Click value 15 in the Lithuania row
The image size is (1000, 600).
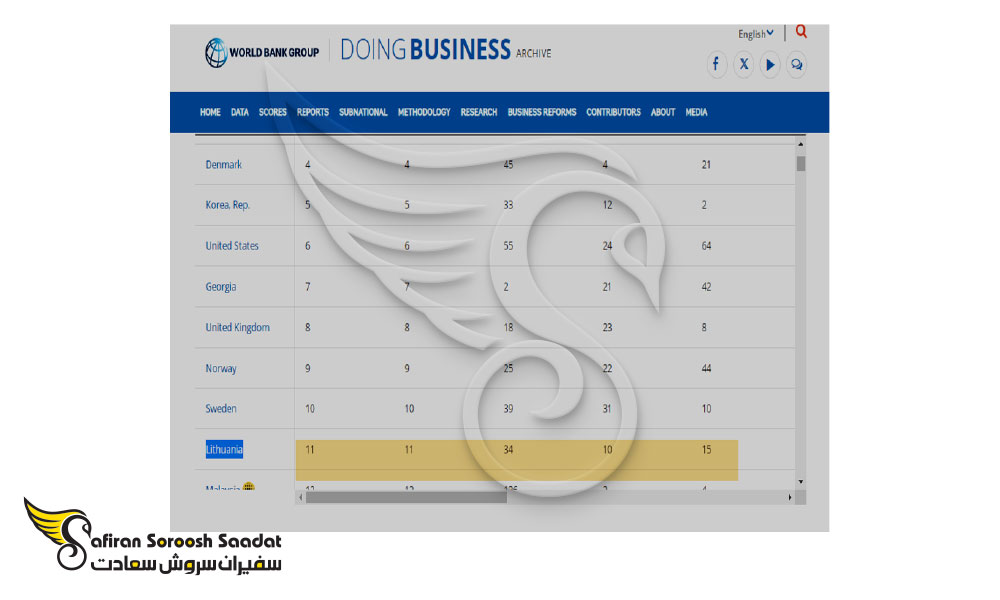[x=706, y=450]
